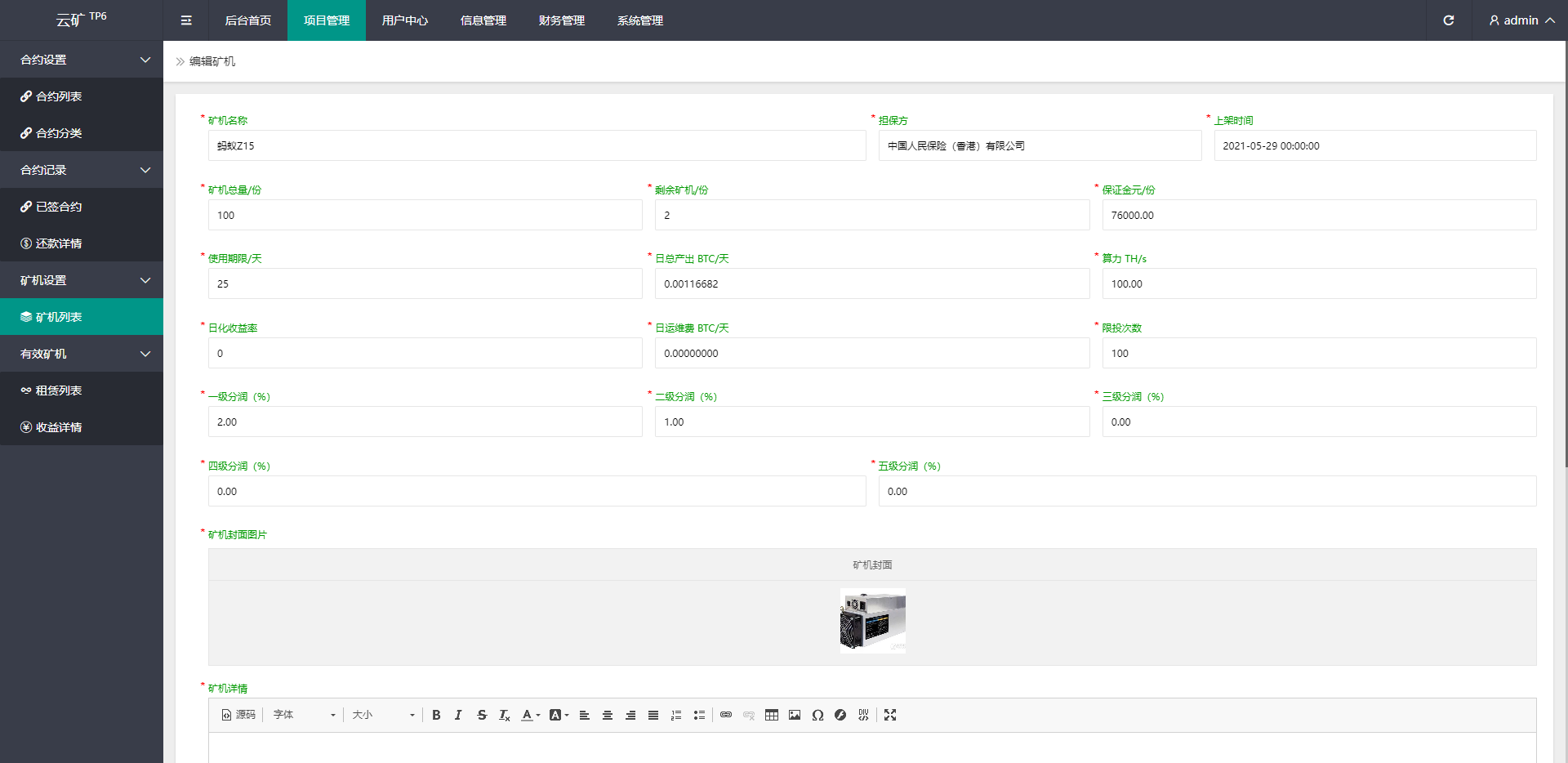Apply strikethrough formatting in editor
1568x763 pixels.
point(482,715)
